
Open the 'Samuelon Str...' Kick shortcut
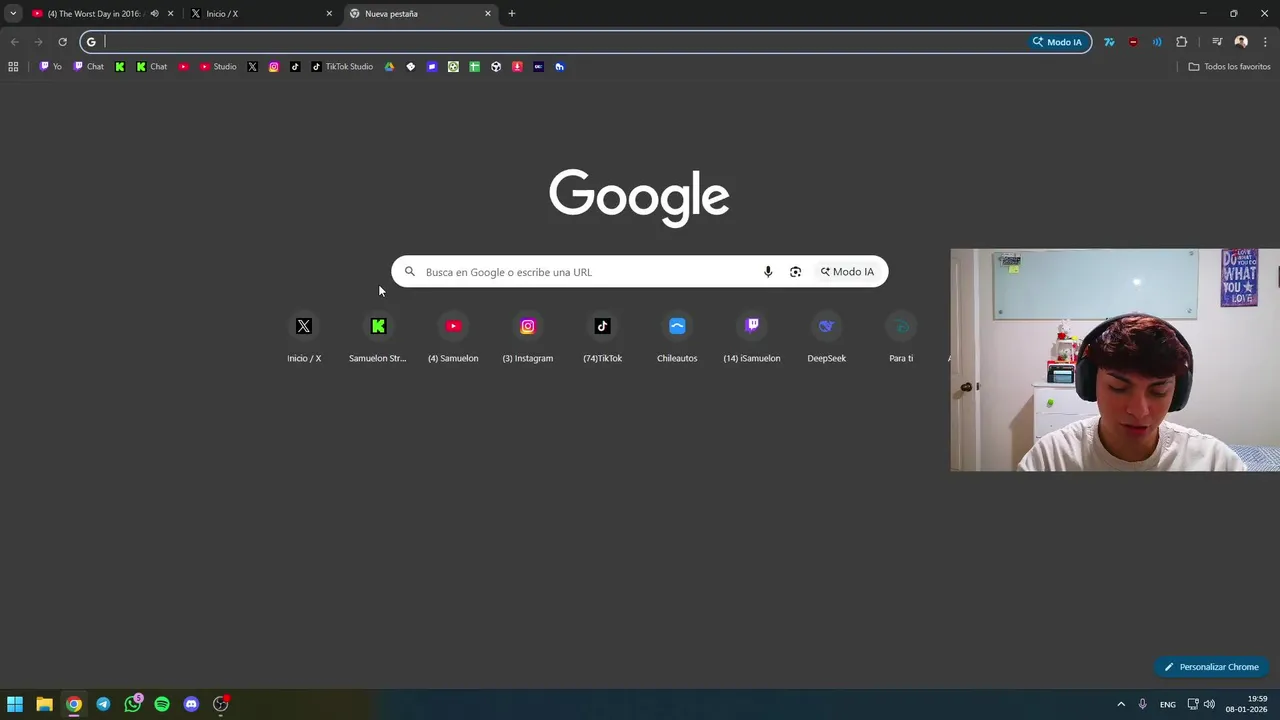378,338
